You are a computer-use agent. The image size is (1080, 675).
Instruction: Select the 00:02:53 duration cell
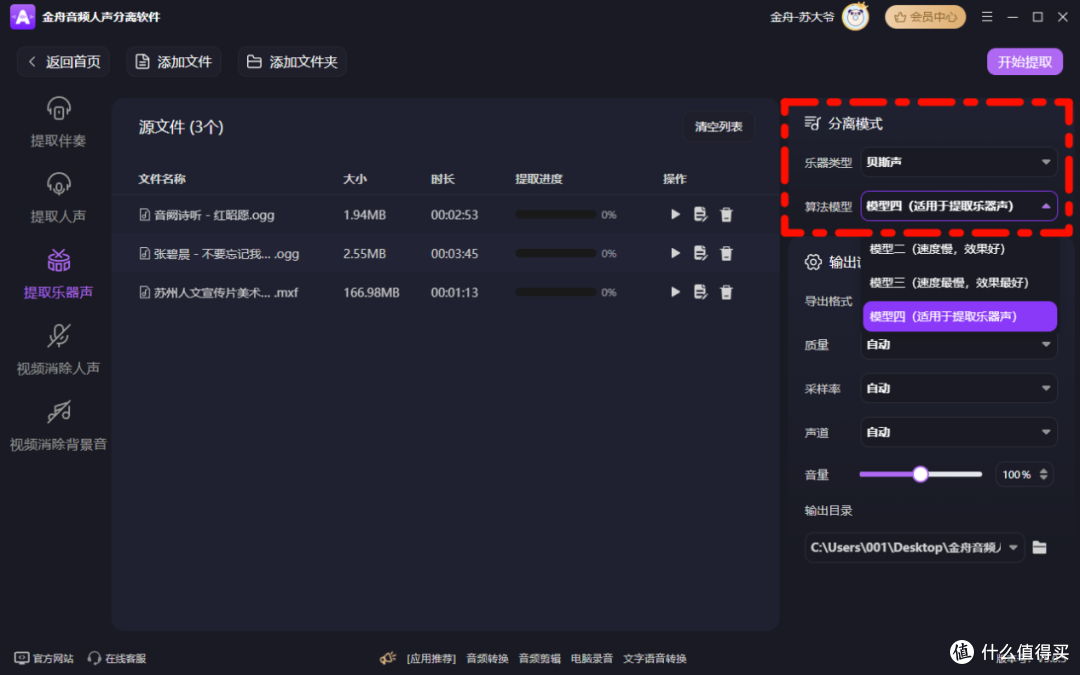click(454, 214)
